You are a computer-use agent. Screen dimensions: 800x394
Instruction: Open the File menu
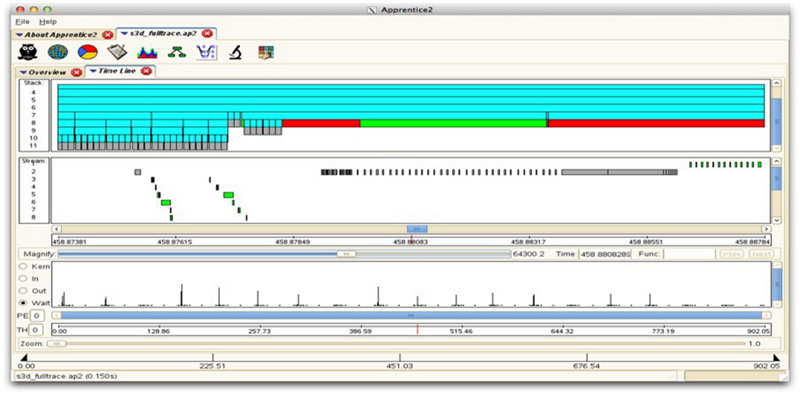click(22, 22)
